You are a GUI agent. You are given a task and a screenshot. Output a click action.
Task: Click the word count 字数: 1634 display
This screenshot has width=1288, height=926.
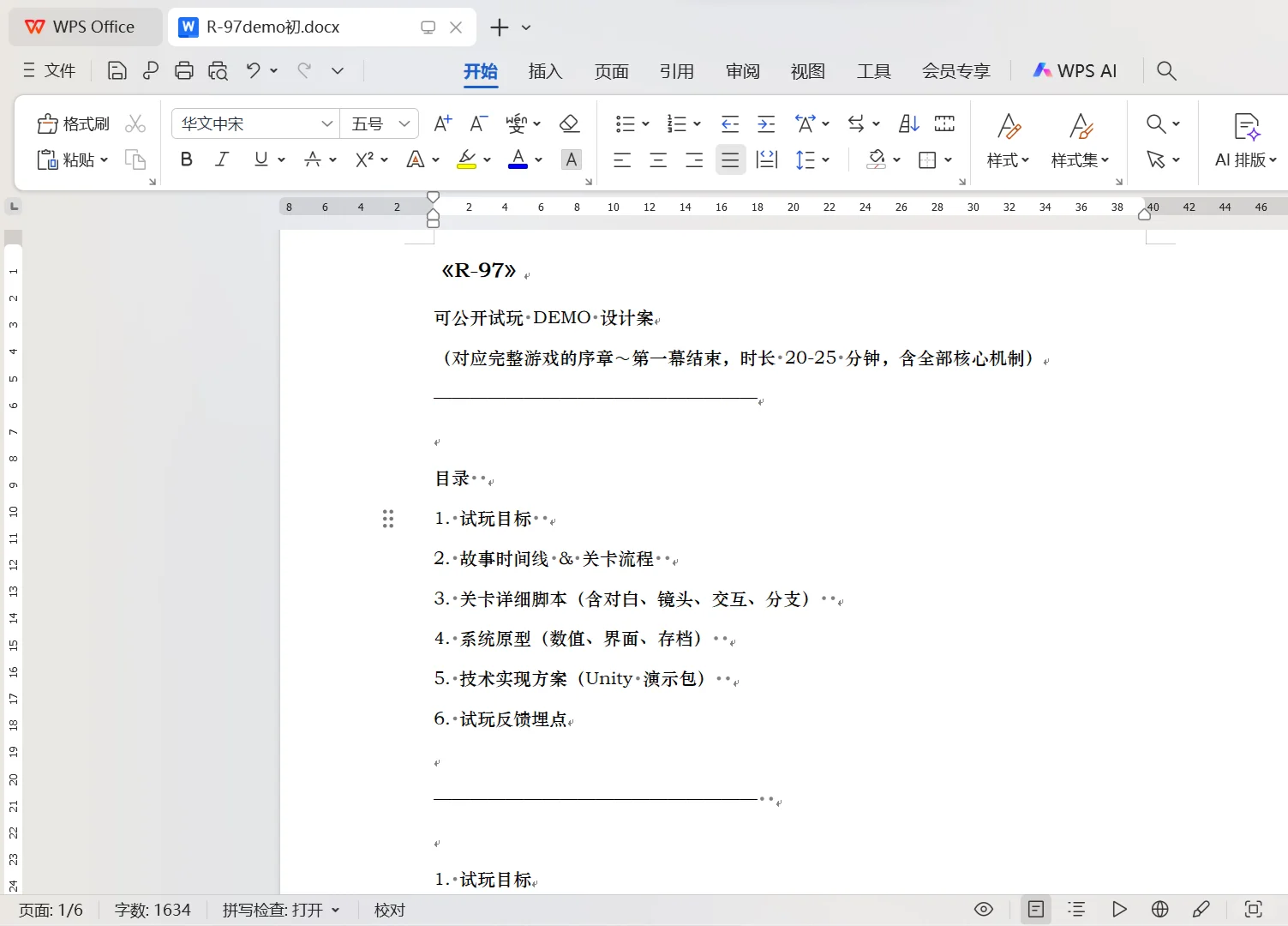(x=153, y=909)
